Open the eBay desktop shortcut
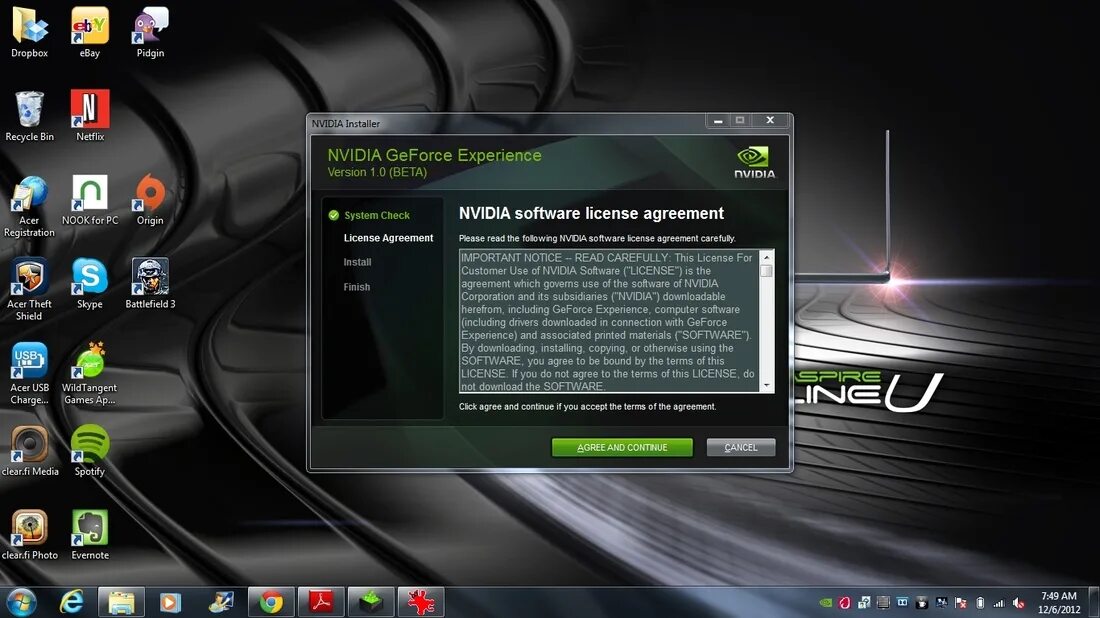 point(90,32)
